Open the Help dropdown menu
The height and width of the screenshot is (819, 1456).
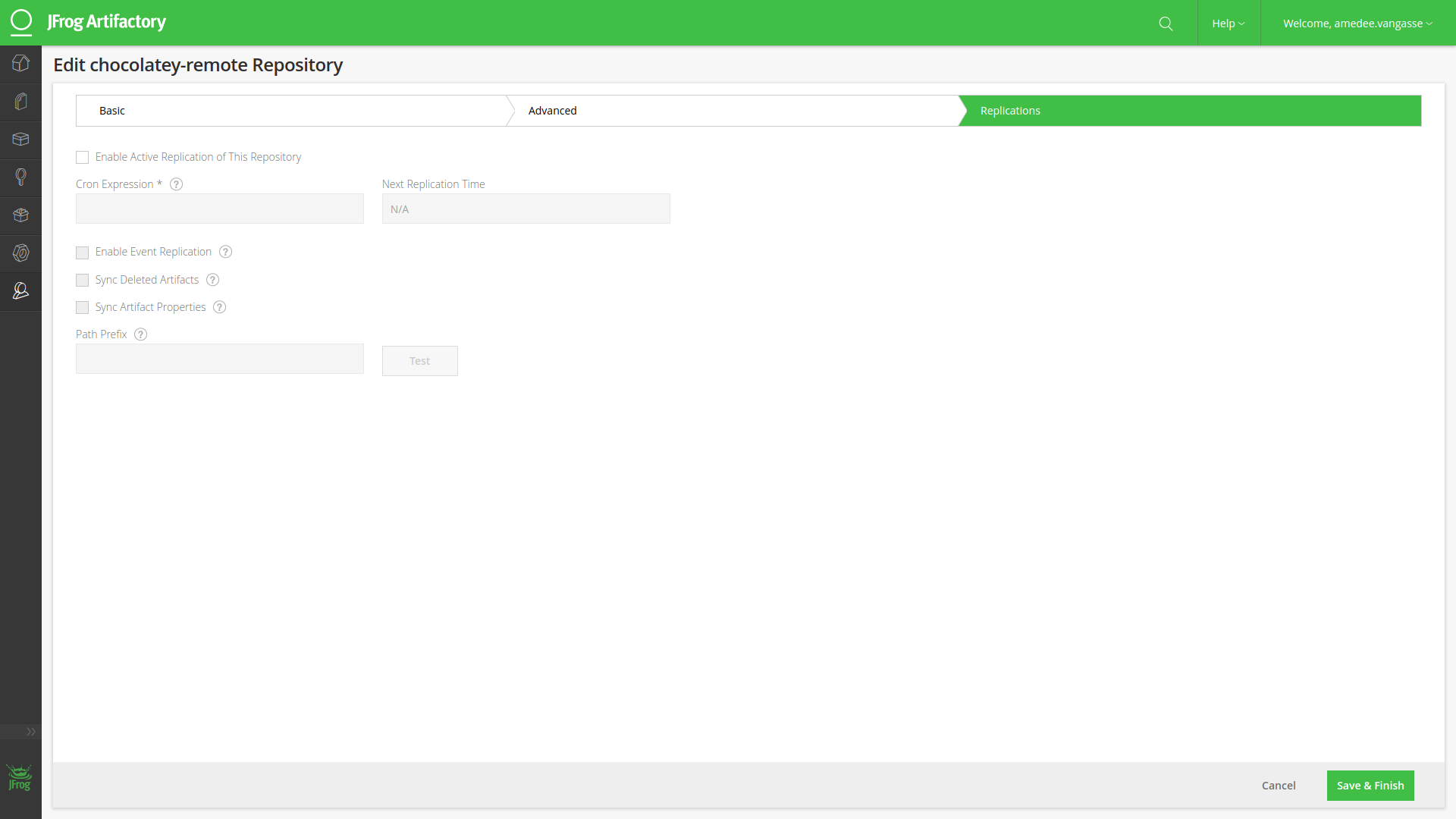1228,24
